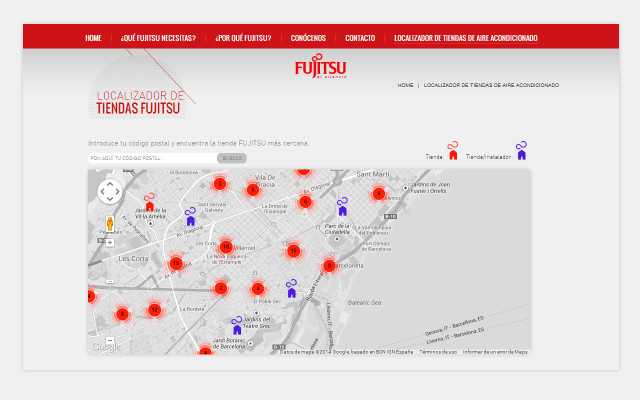Click the Jardí Botànic de Barcelona map label
Viewport: 640px width, 400px height.
[229, 343]
